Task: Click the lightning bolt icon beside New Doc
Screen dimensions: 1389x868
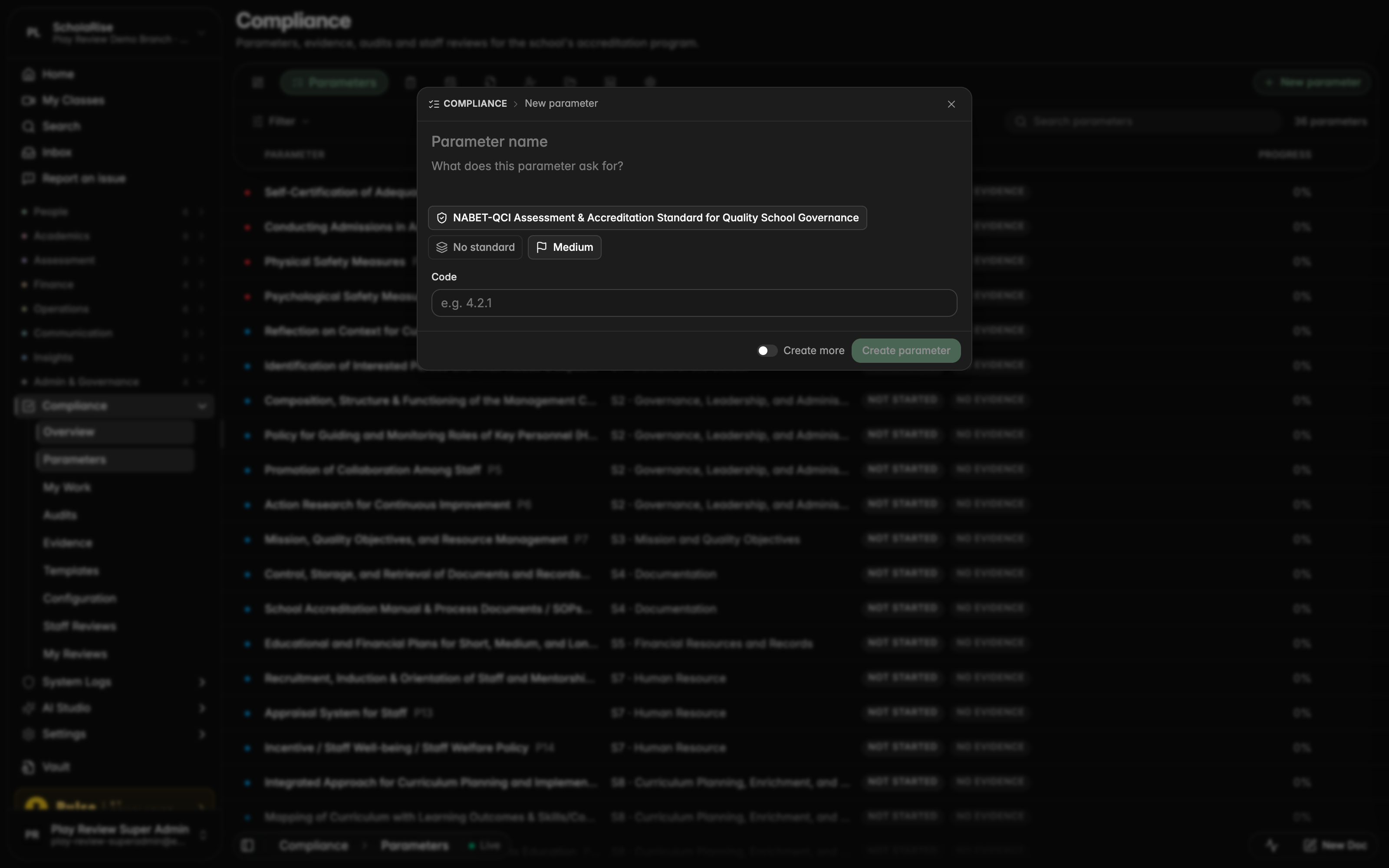Action: (1272, 845)
